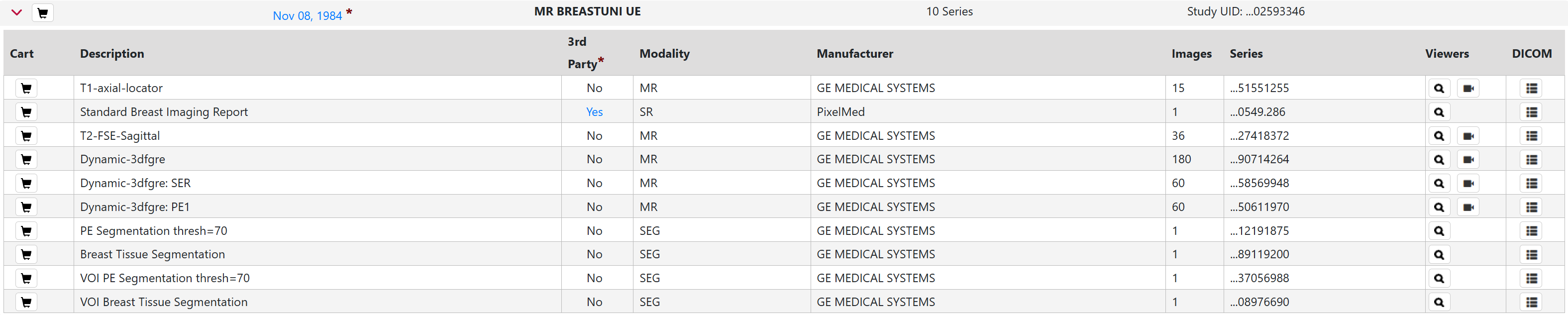Add T1-axial-locator series to cart

(26, 89)
